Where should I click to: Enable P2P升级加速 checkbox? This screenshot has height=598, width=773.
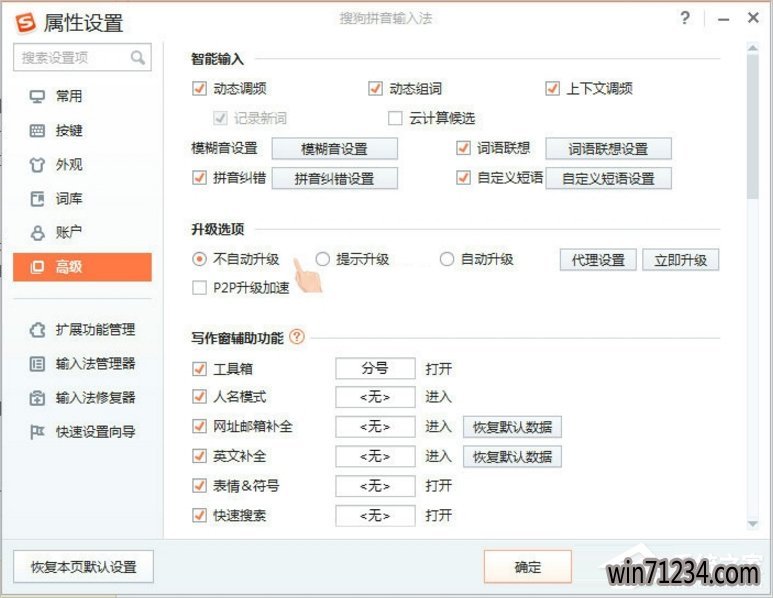pyautogui.click(x=199, y=288)
